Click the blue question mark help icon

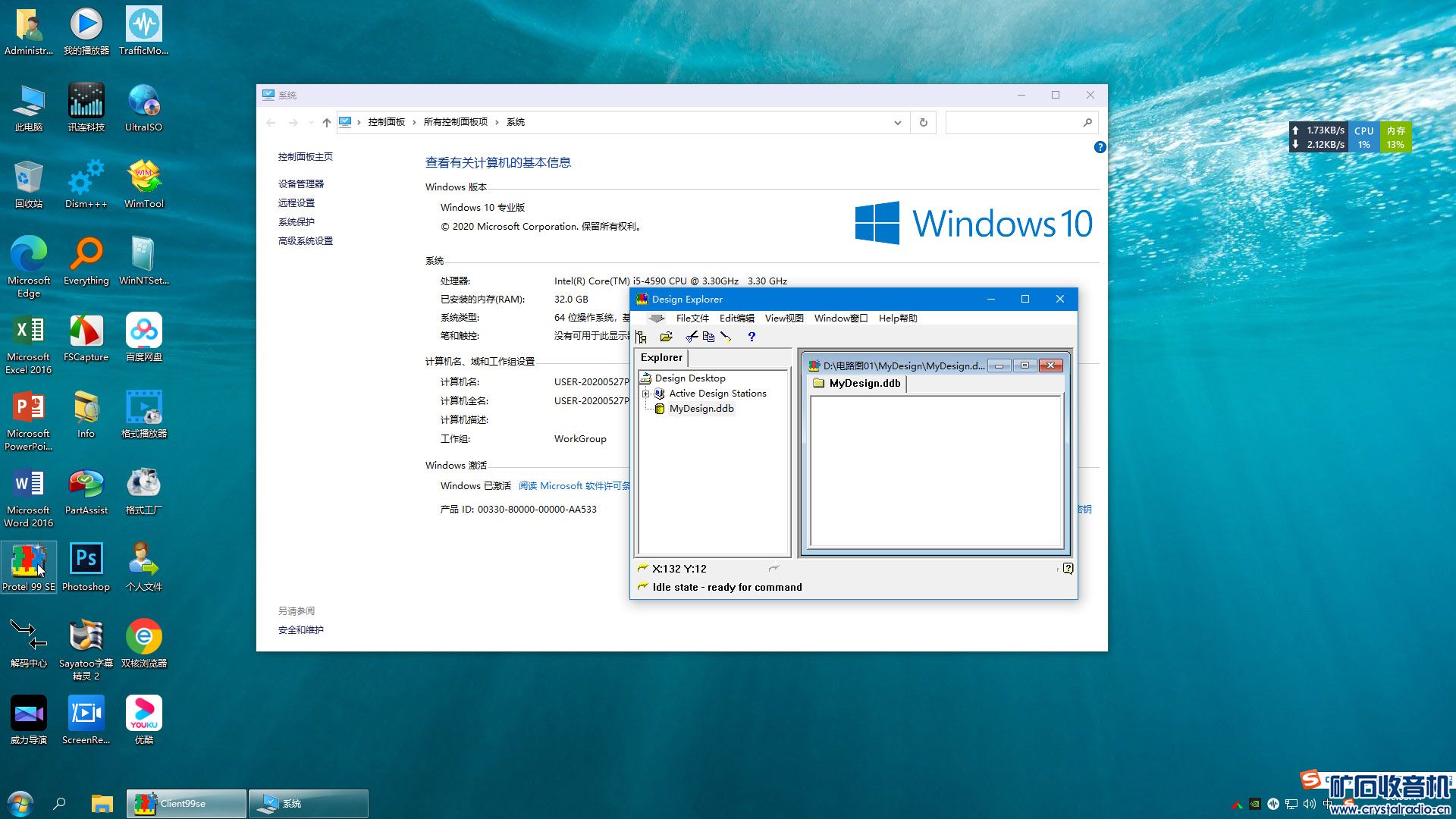pyautogui.click(x=751, y=337)
